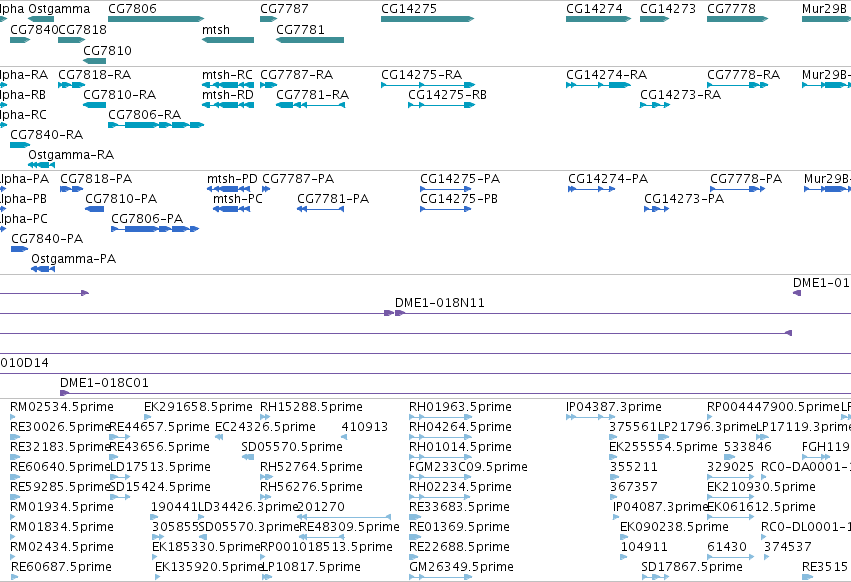Select the CG14274 gene feature
The image size is (851, 582).
[599, 19]
